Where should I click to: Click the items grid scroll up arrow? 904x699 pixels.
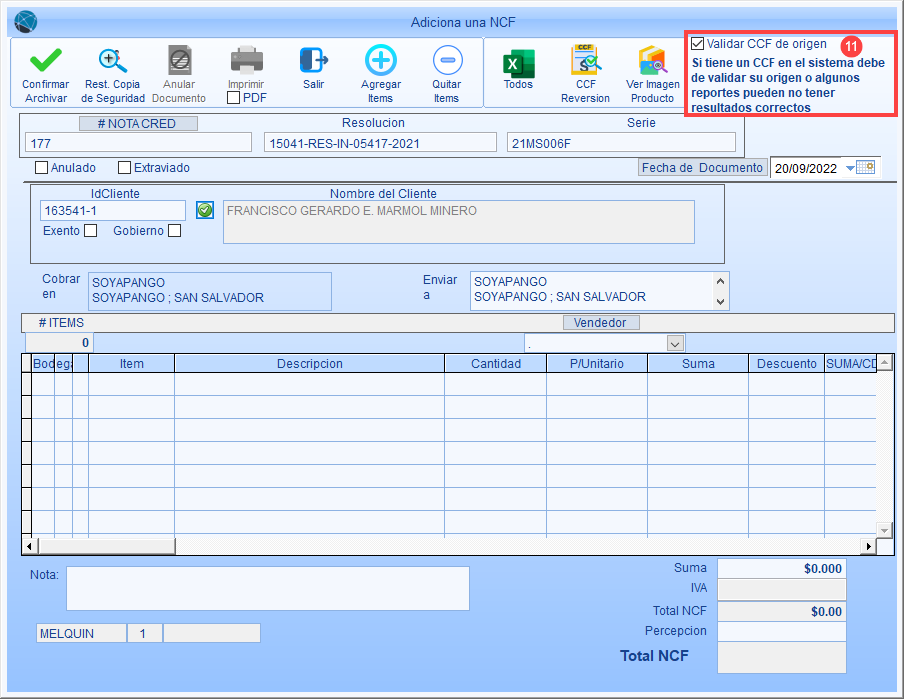click(884, 363)
